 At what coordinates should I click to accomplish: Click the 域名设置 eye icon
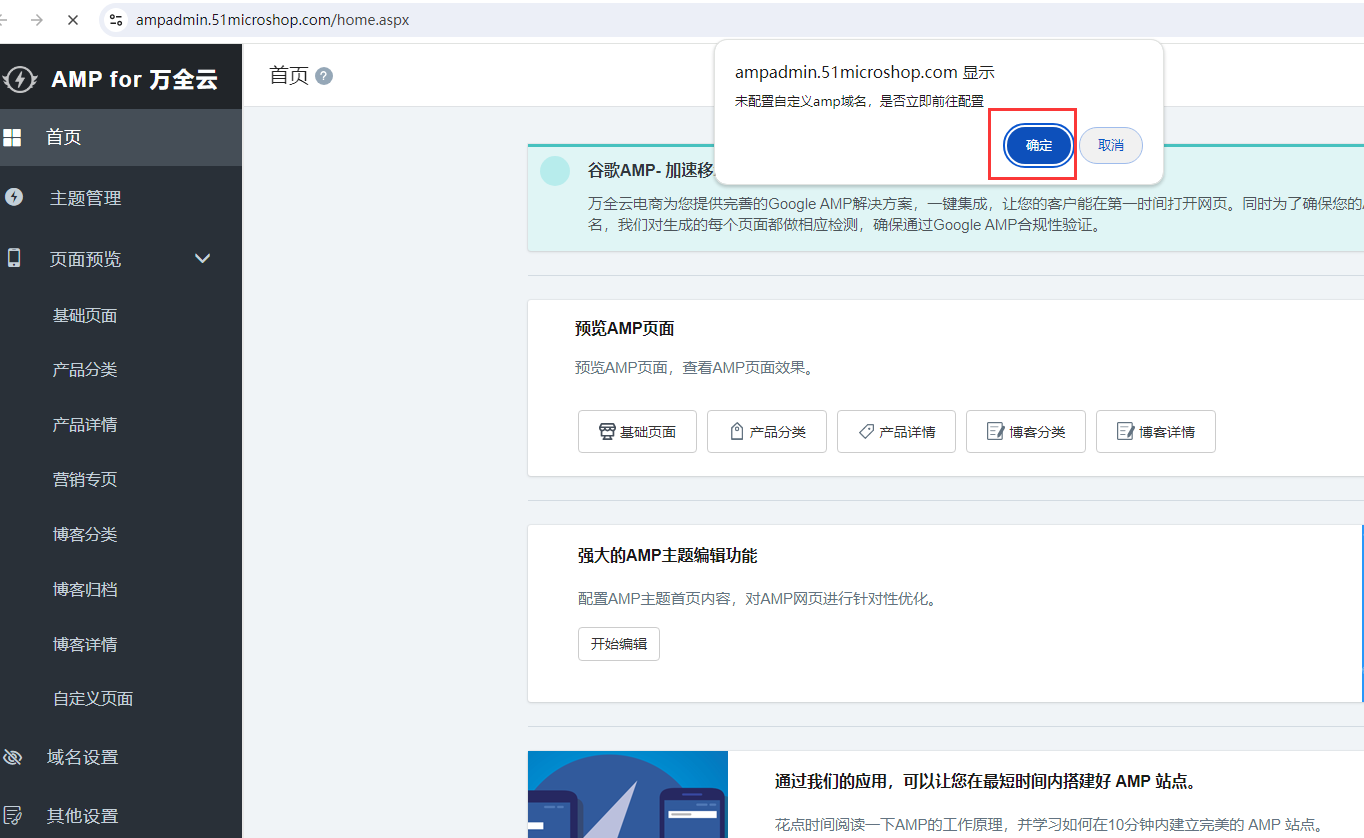click(x=13, y=757)
